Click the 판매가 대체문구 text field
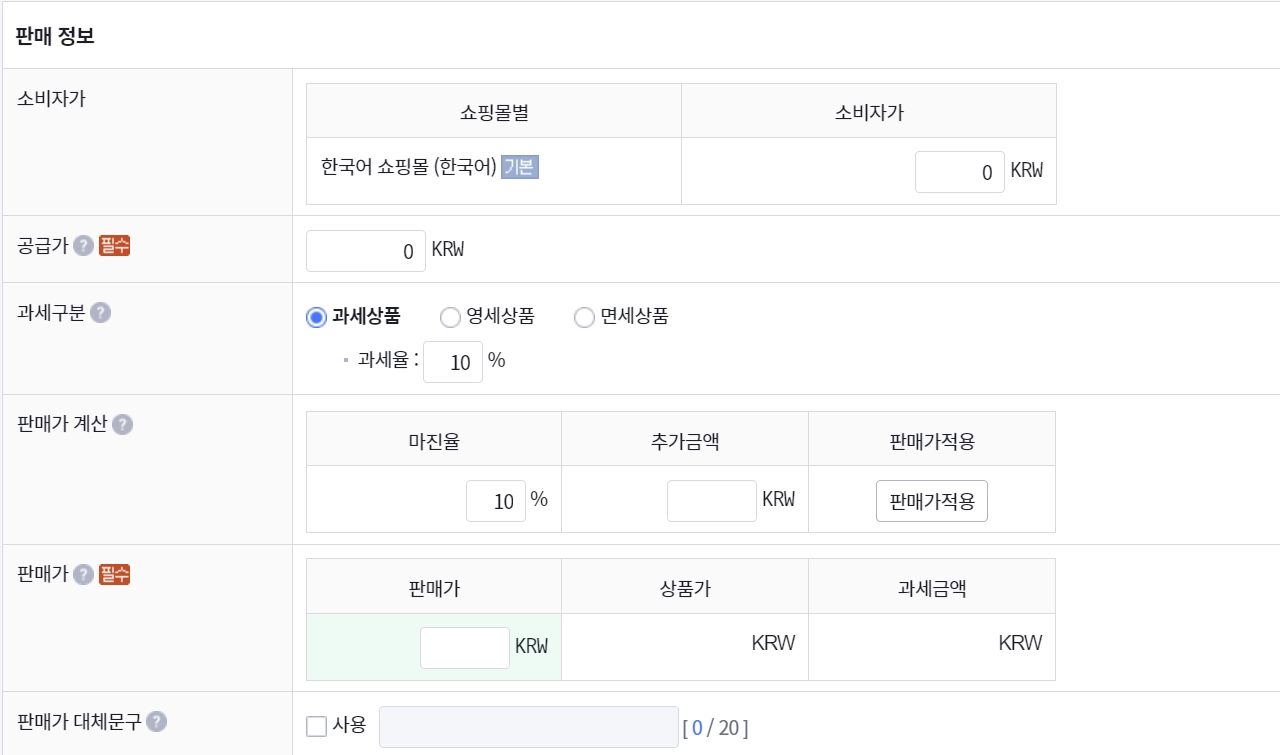1280x755 pixels. tap(528, 727)
